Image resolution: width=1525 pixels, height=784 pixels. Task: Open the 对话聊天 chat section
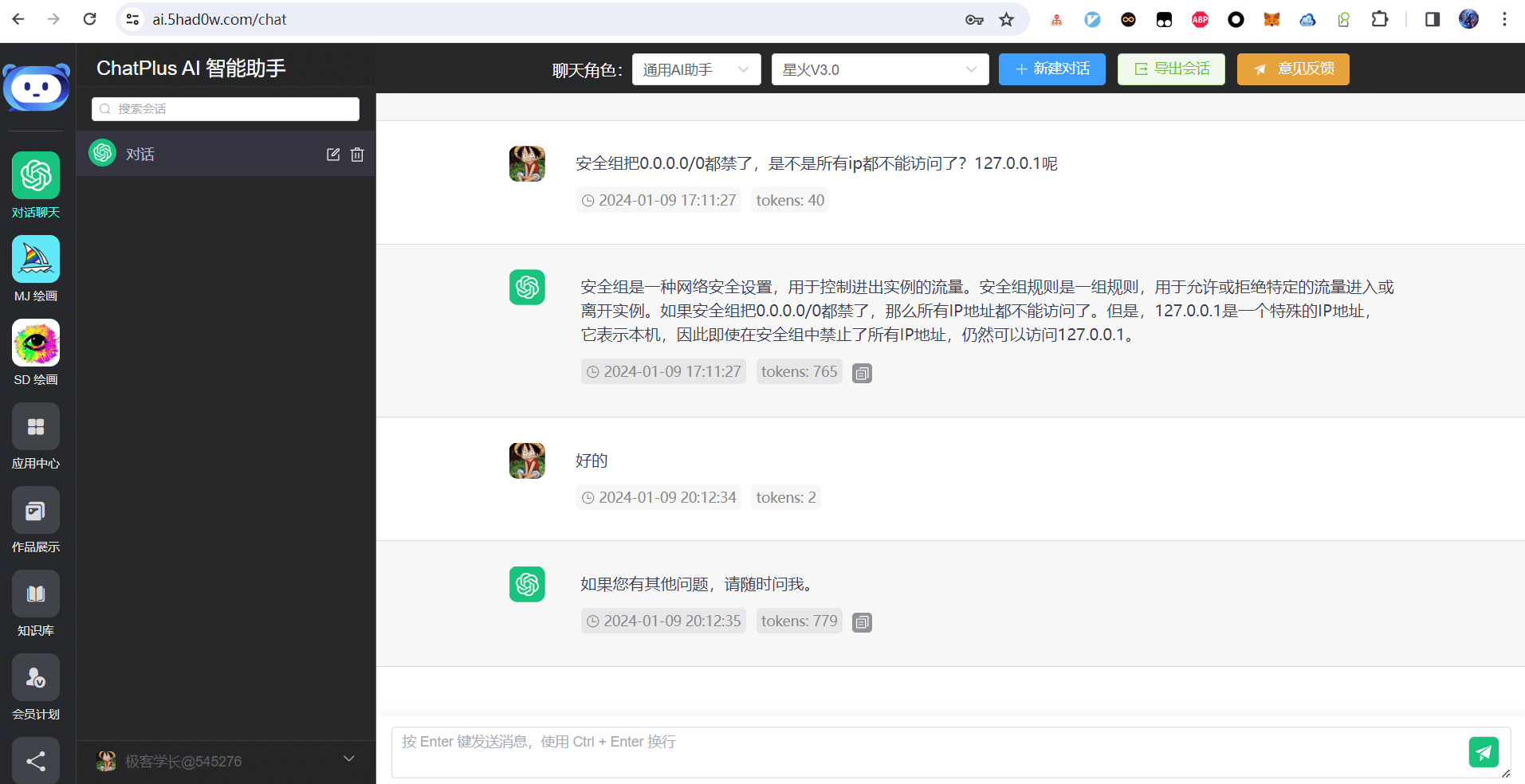[36, 185]
